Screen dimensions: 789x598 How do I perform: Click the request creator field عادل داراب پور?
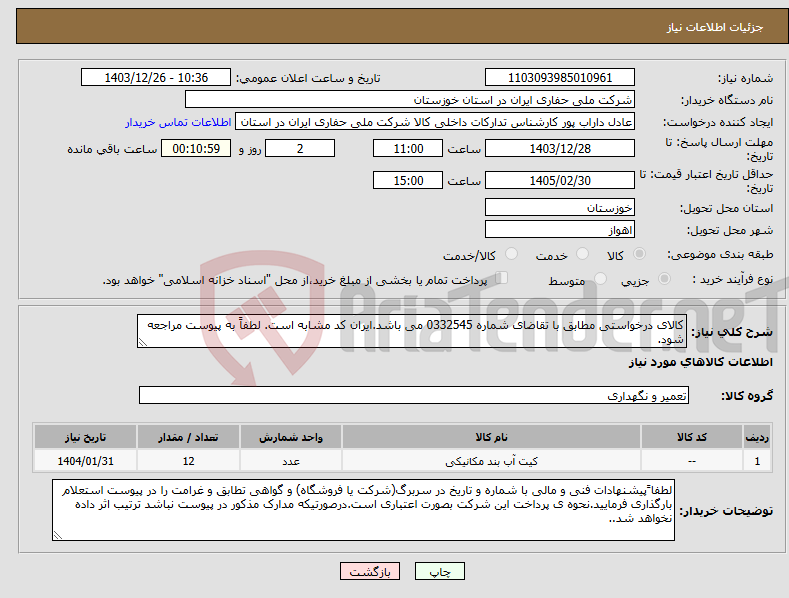[435, 122]
